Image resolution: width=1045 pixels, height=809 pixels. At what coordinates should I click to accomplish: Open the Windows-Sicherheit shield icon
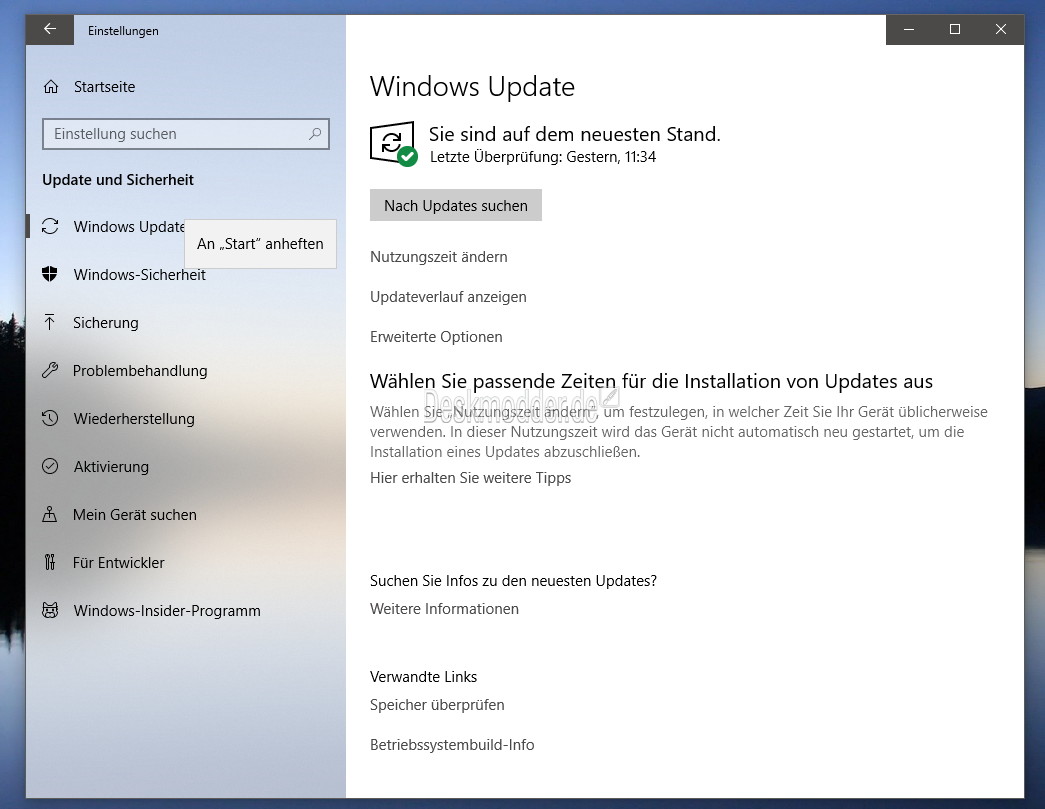pyautogui.click(x=50, y=274)
